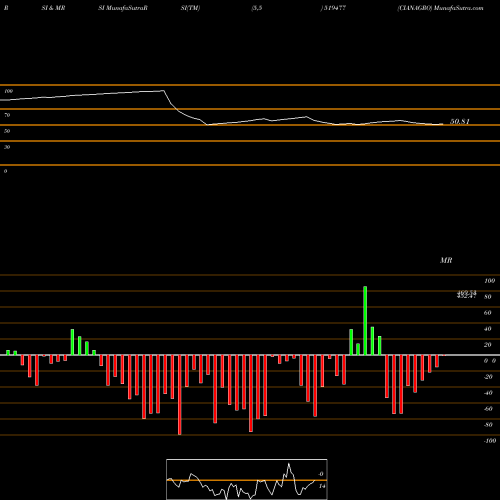Click the RSI axis label 30
This screenshot has width=500, height=500.
click(x=7, y=147)
